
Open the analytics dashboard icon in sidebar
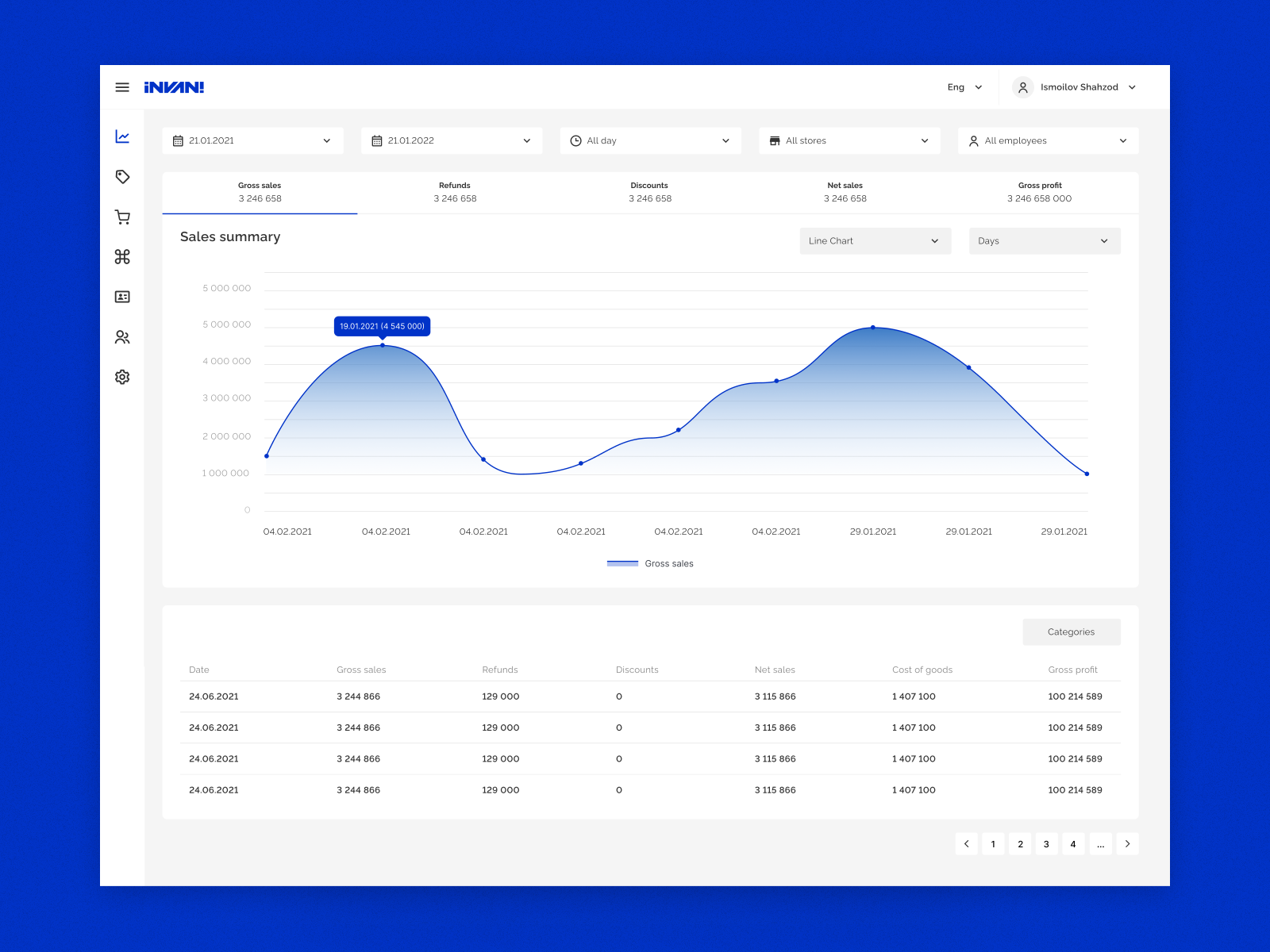tap(122, 136)
